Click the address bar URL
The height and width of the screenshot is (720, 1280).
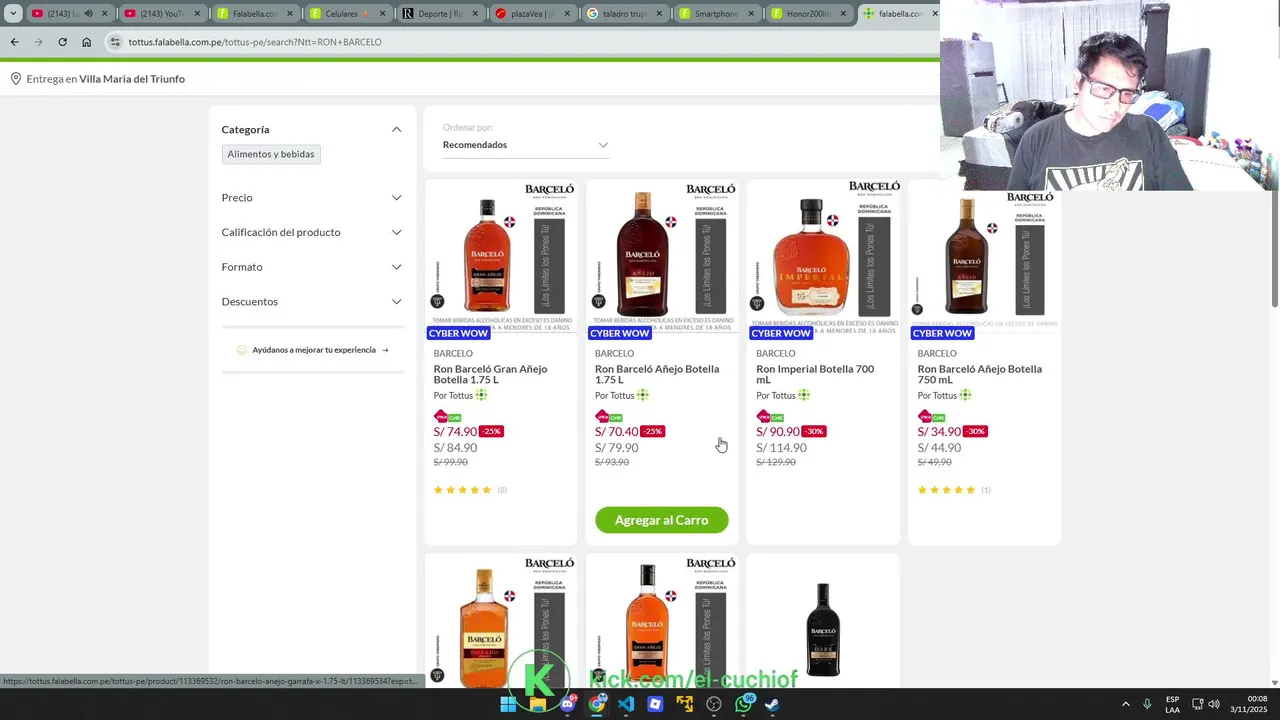coord(255,42)
